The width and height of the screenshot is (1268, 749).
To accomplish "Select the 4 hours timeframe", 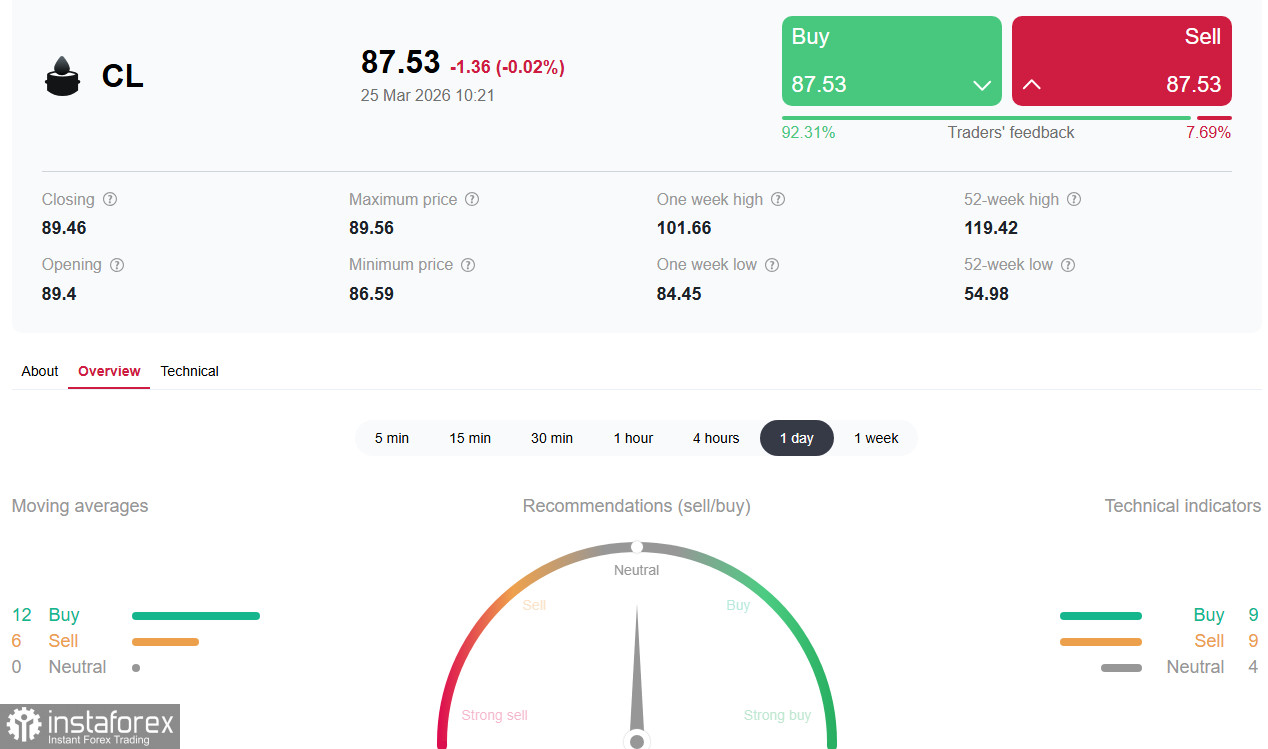I will 716,438.
